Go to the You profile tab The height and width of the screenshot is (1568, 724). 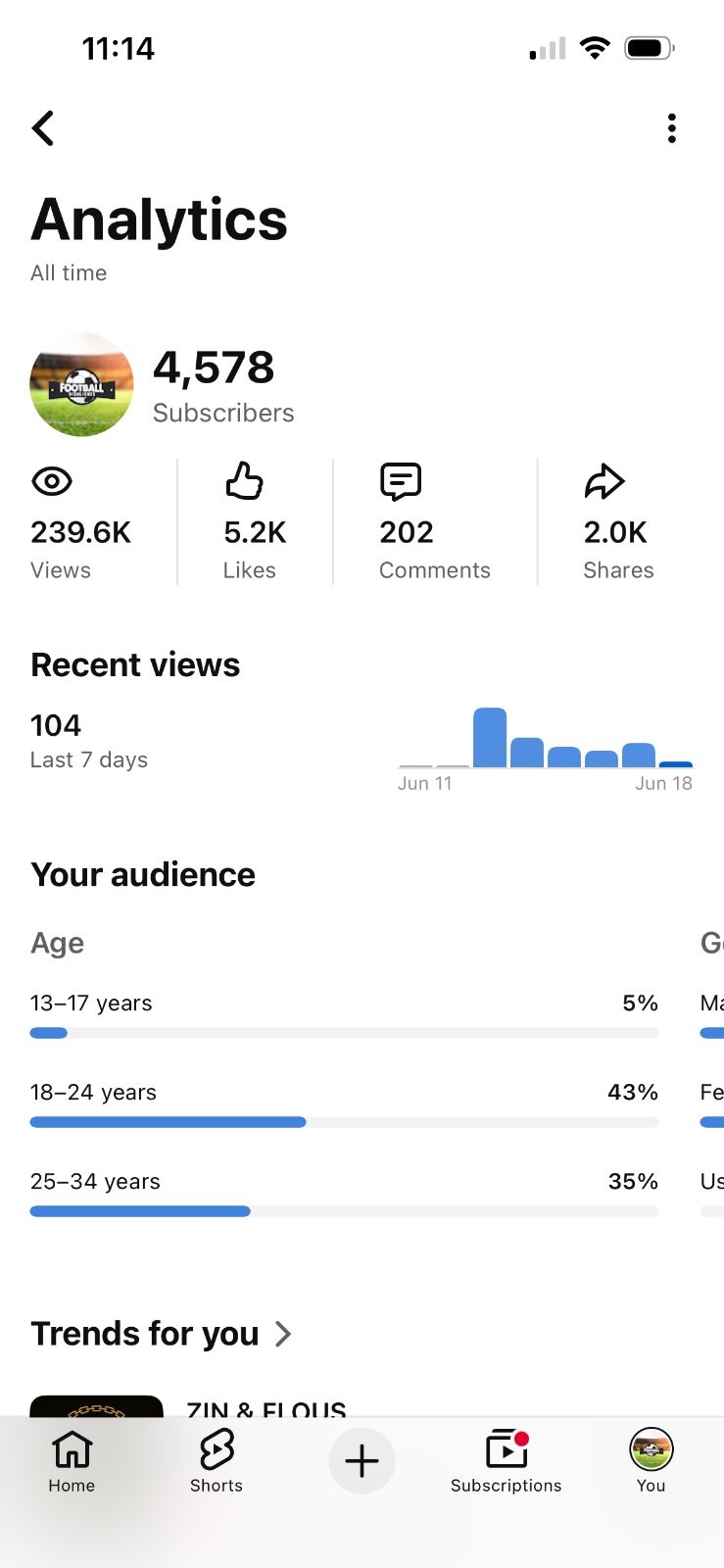(652, 1461)
